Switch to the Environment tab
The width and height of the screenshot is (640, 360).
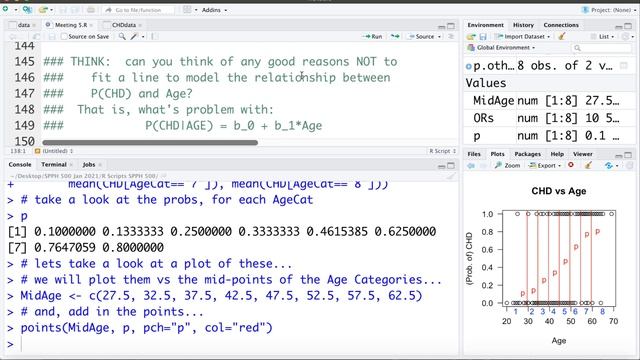[x=485, y=25]
